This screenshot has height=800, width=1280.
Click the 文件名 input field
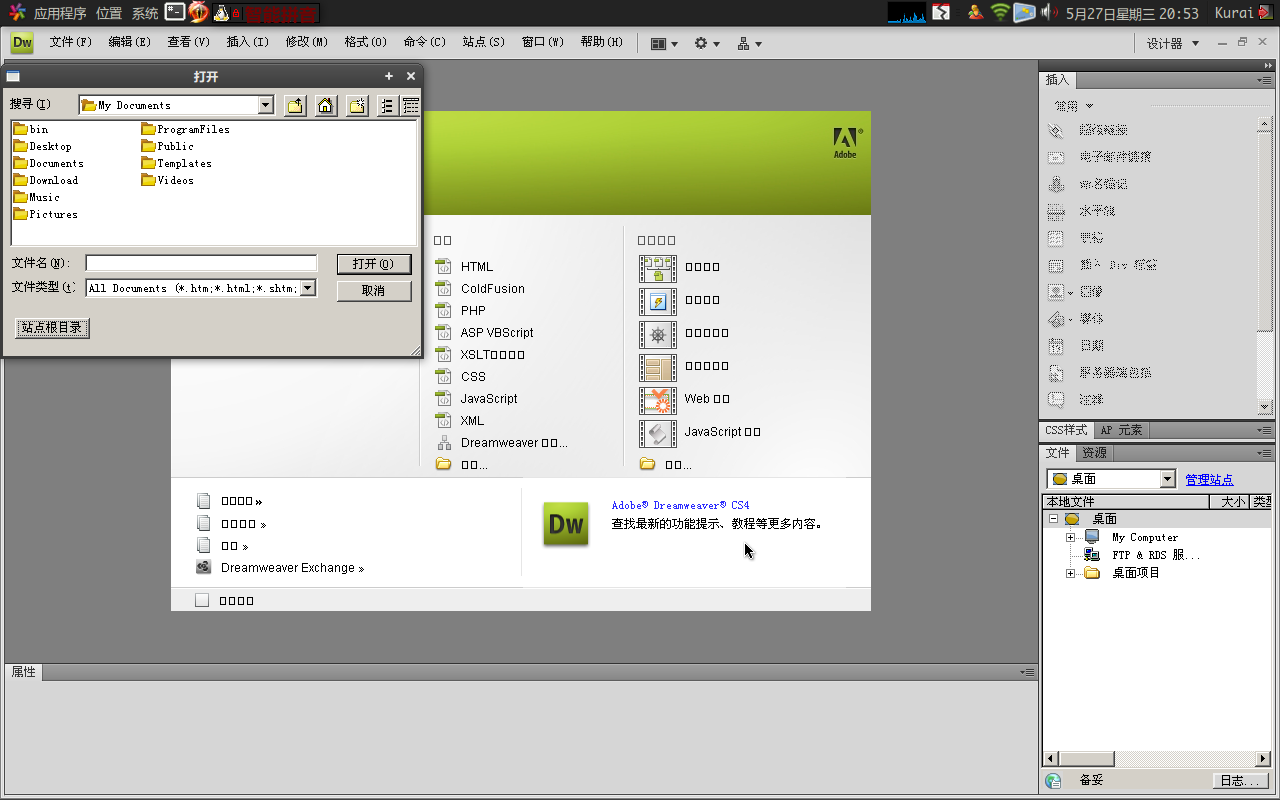pyautogui.click(x=201, y=263)
